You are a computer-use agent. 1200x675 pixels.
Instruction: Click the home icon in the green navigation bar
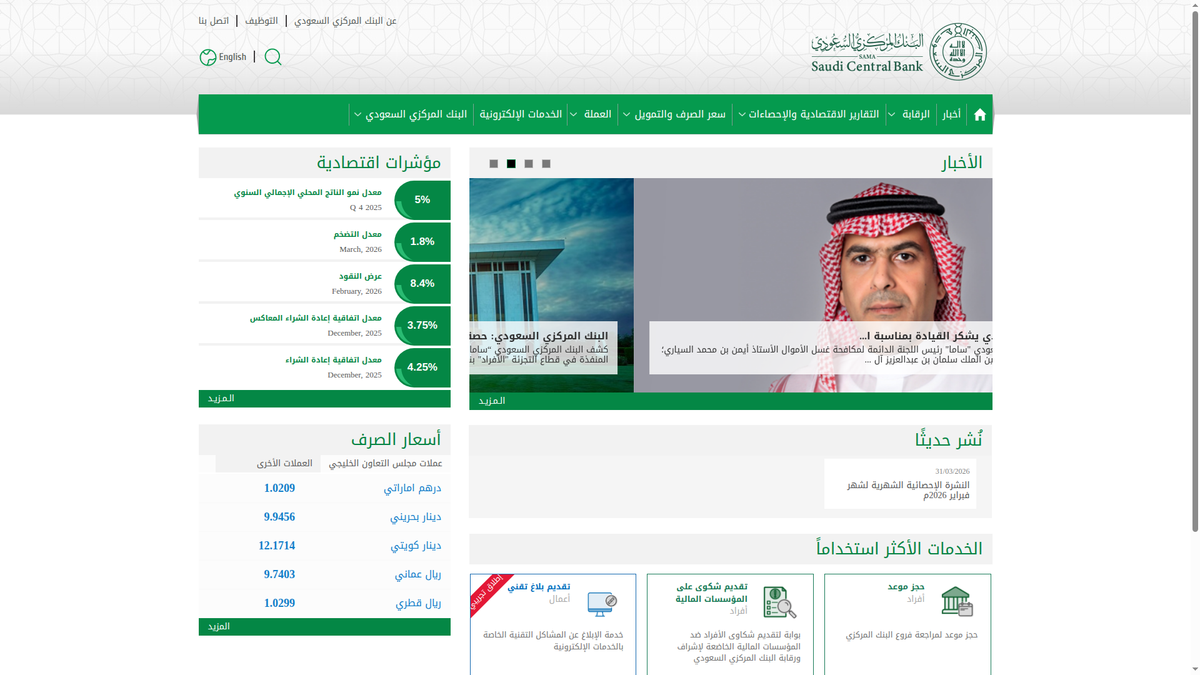coord(980,114)
